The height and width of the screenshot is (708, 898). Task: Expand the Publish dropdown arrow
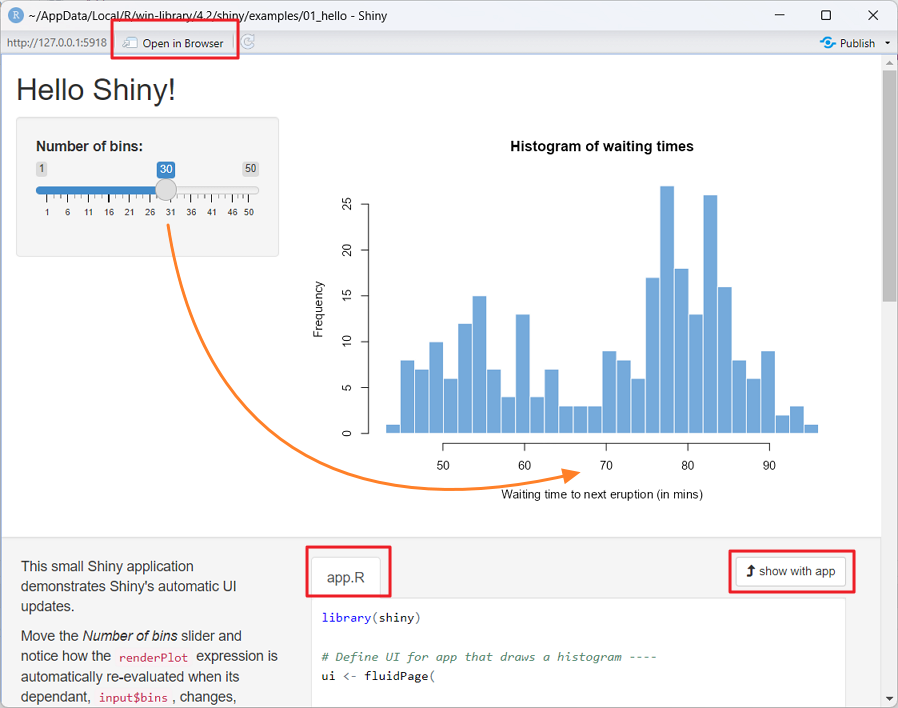(886, 43)
